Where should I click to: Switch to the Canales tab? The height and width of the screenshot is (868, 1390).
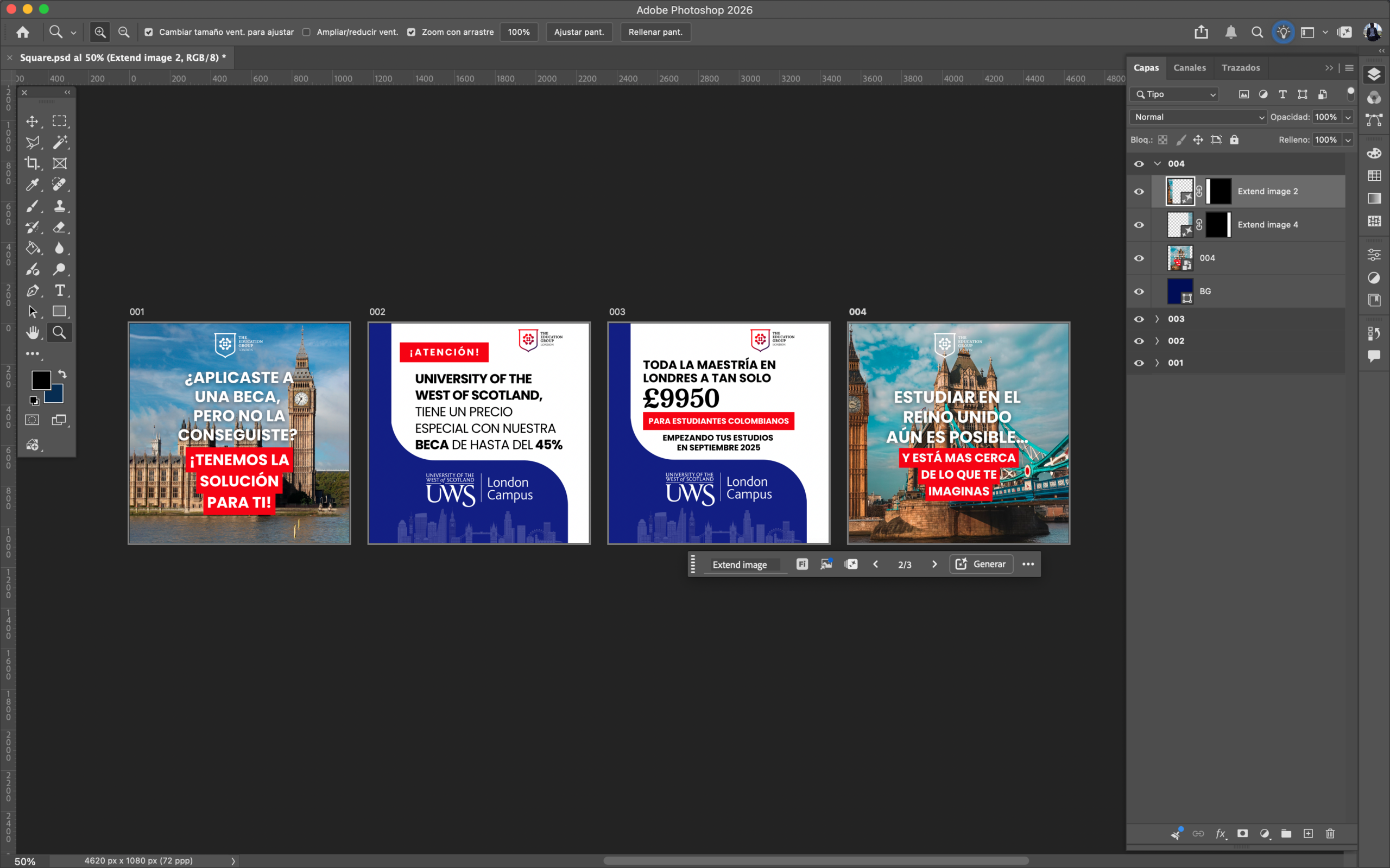click(x=1190, y=68)
